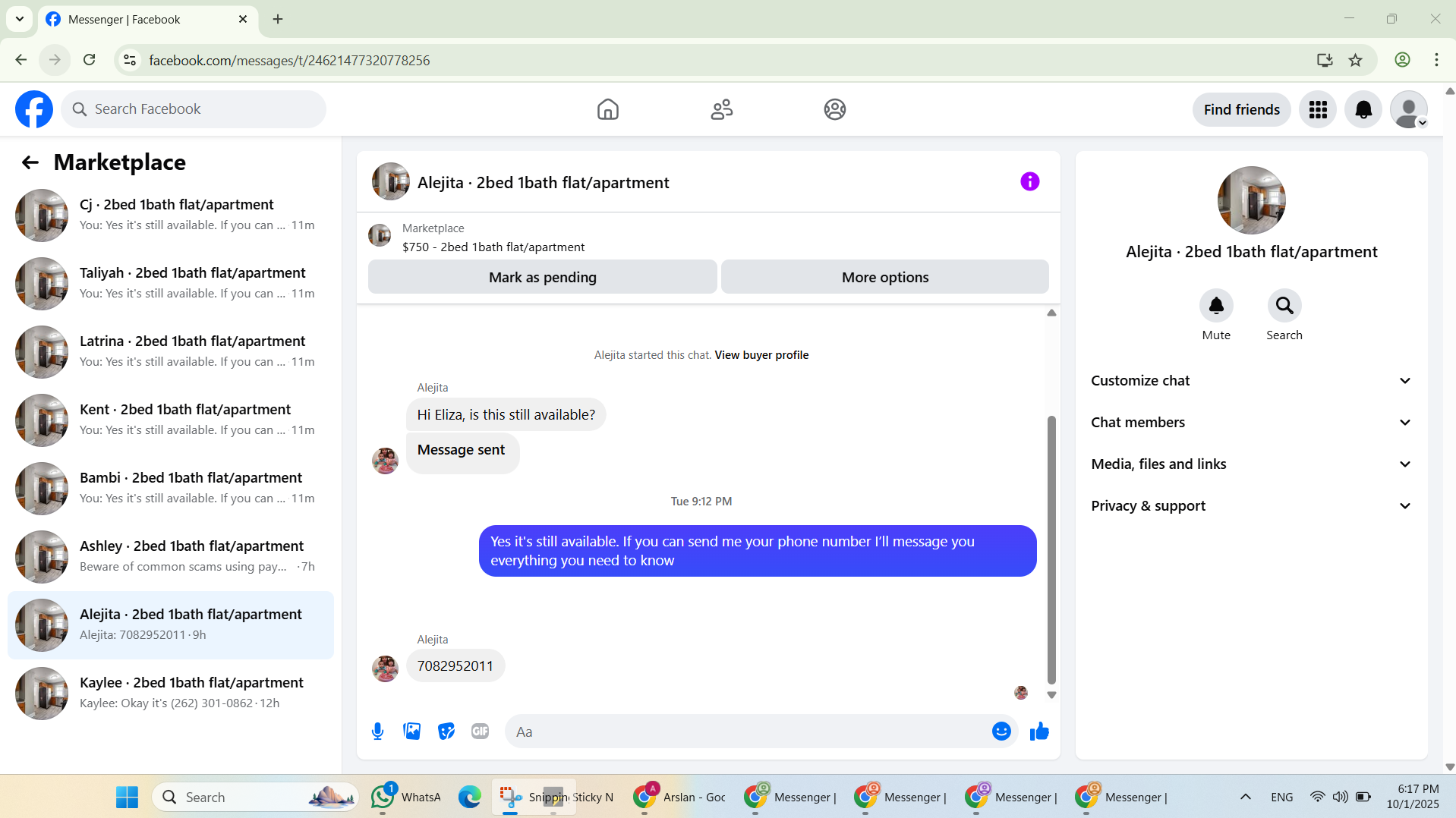Open the Chrome profile icon in toolbar
Screen dimensions: 1456x818
click(1403, 60)
